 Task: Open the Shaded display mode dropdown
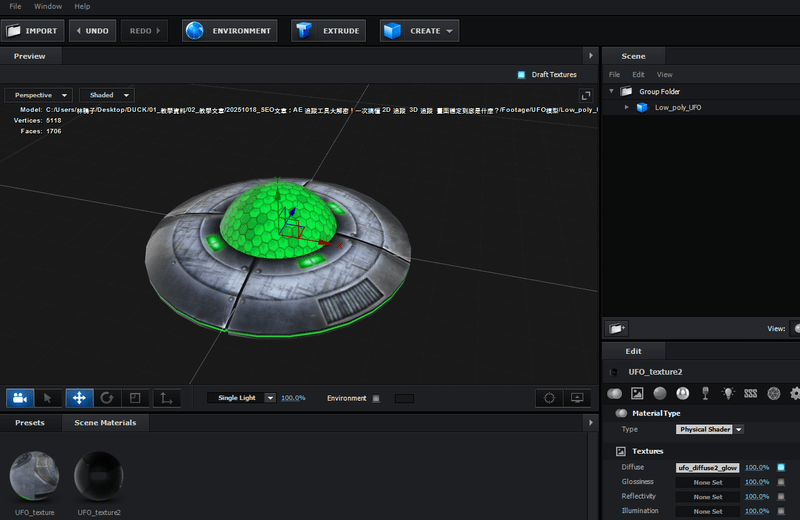(x=106, y=95)
